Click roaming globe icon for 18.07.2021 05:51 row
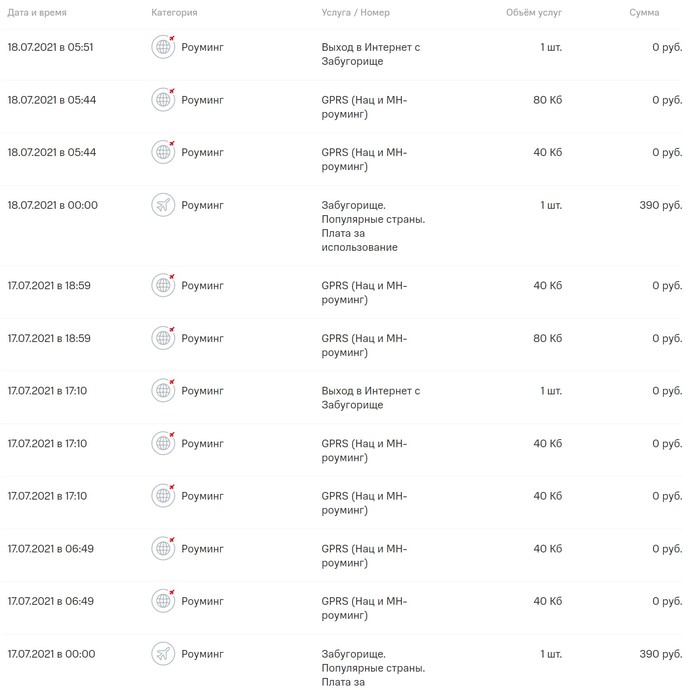This screenshot has height=690, width=700. click(163, 47)
